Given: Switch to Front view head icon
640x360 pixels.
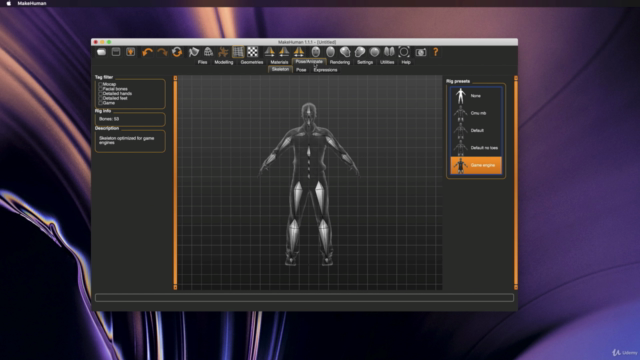Looking at the screenshot, I should [x=316, y=52].
